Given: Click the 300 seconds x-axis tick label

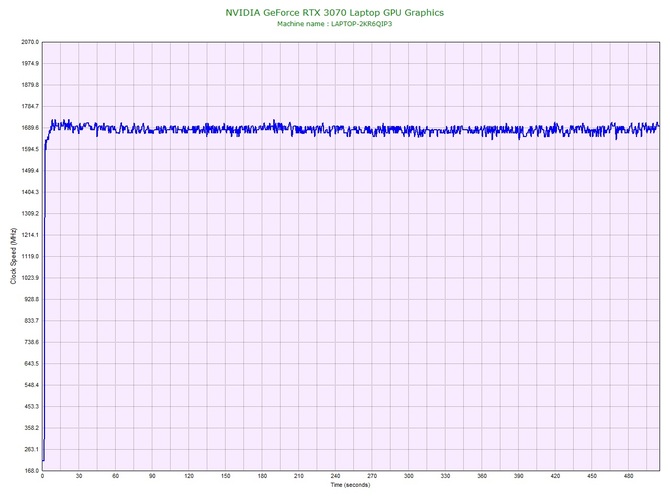Looking at the screenshot, I should 409,476.
